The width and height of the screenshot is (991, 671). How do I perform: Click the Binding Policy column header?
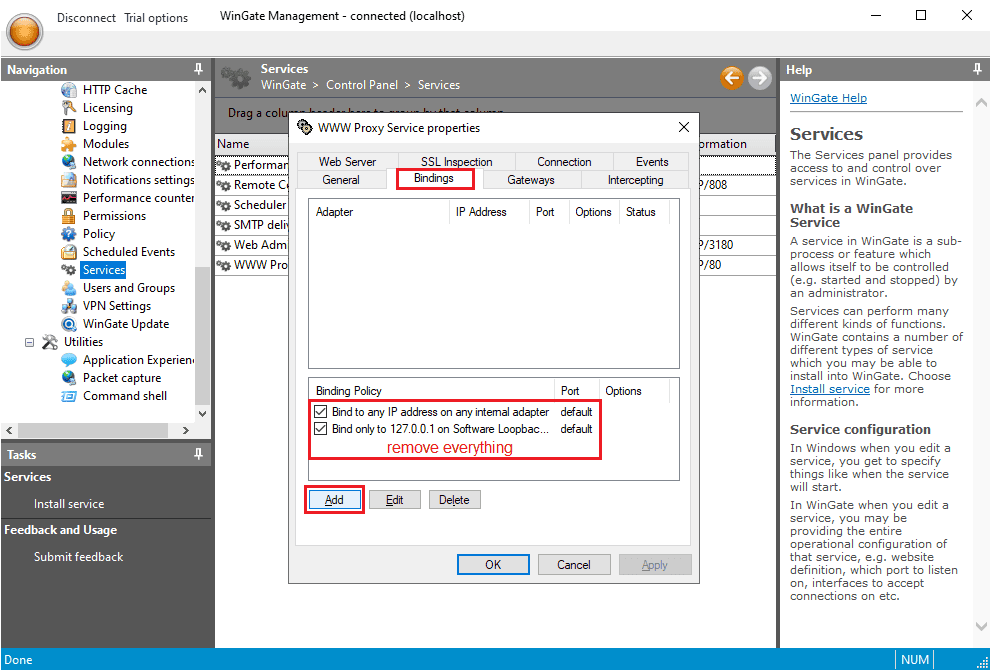click(432, 391)
